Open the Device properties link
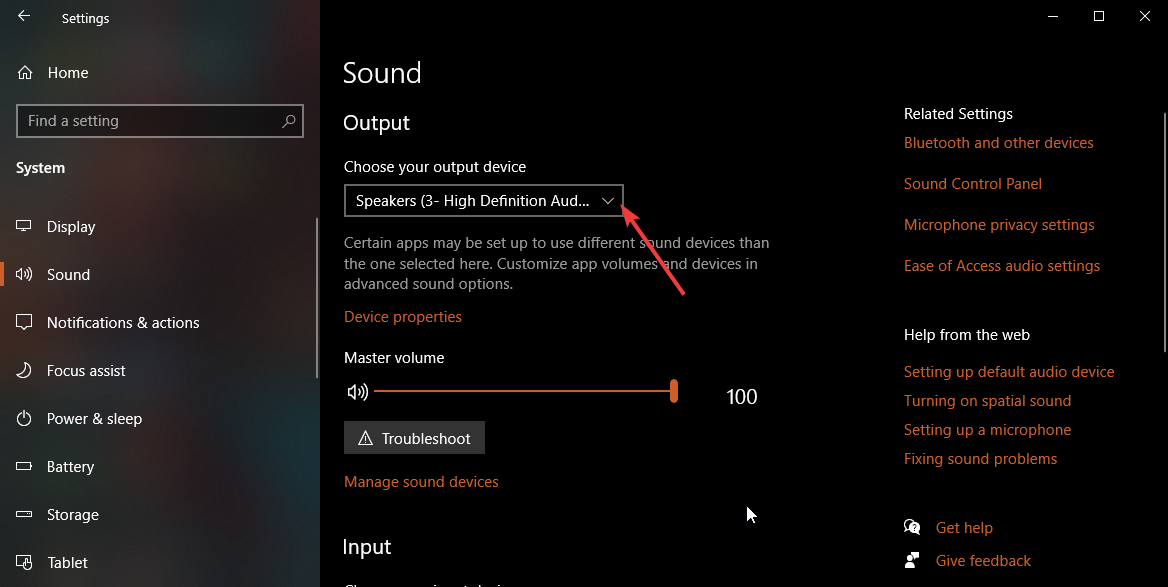Image resolution: width=1168 pixels, height=587 pixels. 403,317
